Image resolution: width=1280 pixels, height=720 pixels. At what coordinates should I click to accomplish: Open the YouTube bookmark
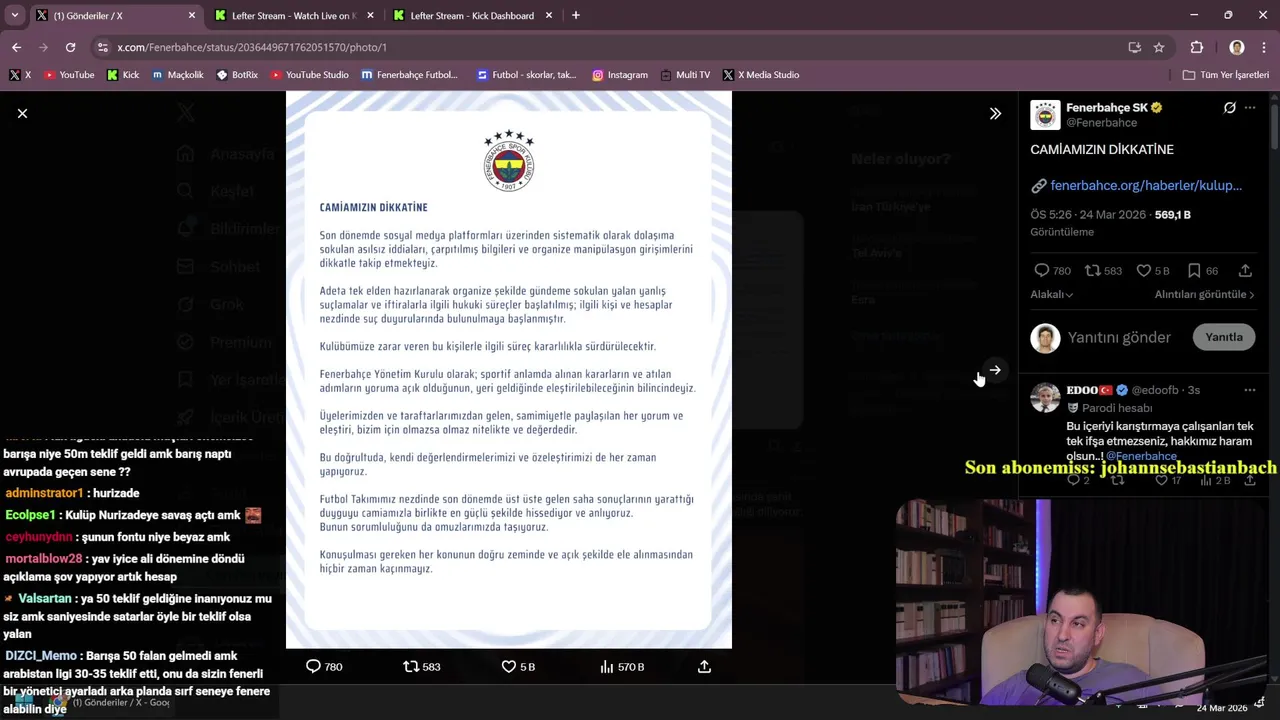coord(68,75)
